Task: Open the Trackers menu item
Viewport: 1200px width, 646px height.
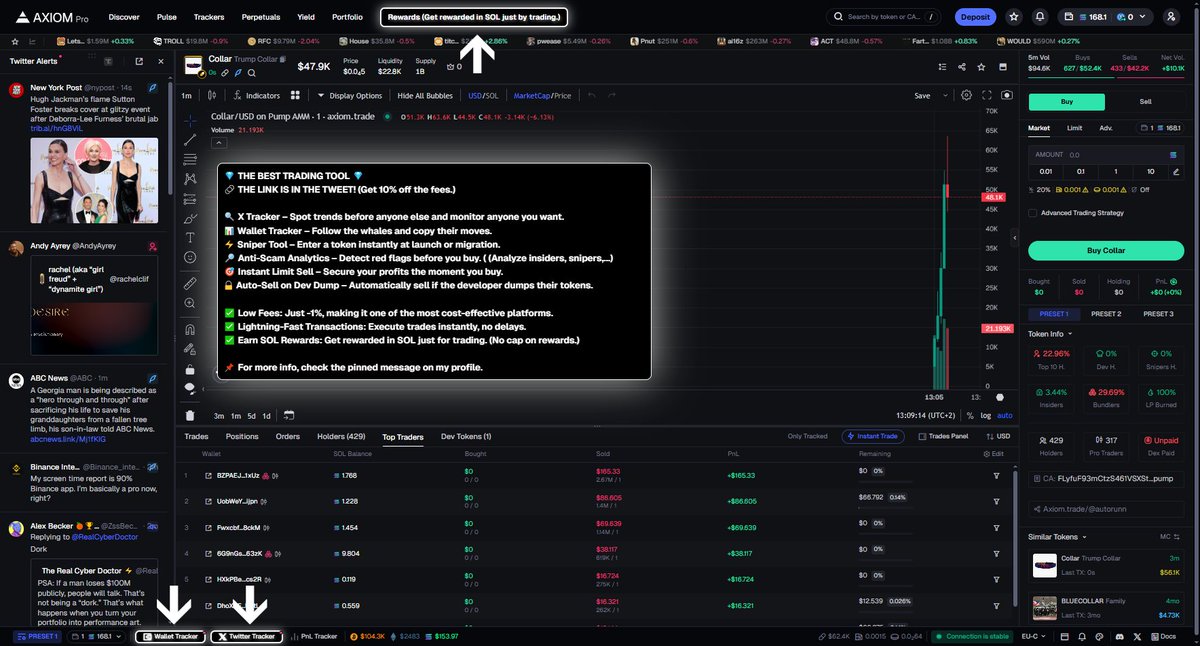Action: pos(209,17)
